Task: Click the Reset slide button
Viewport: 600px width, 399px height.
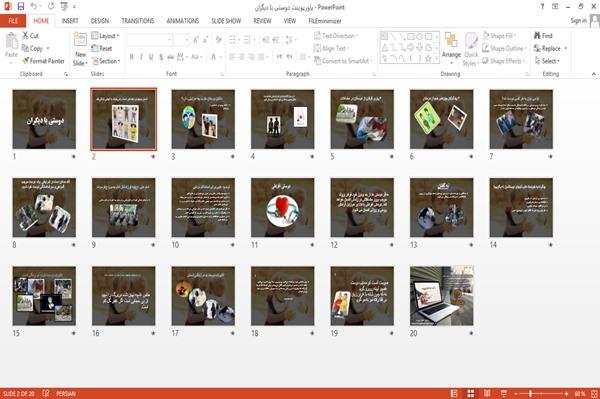Action: click(102, 48)
